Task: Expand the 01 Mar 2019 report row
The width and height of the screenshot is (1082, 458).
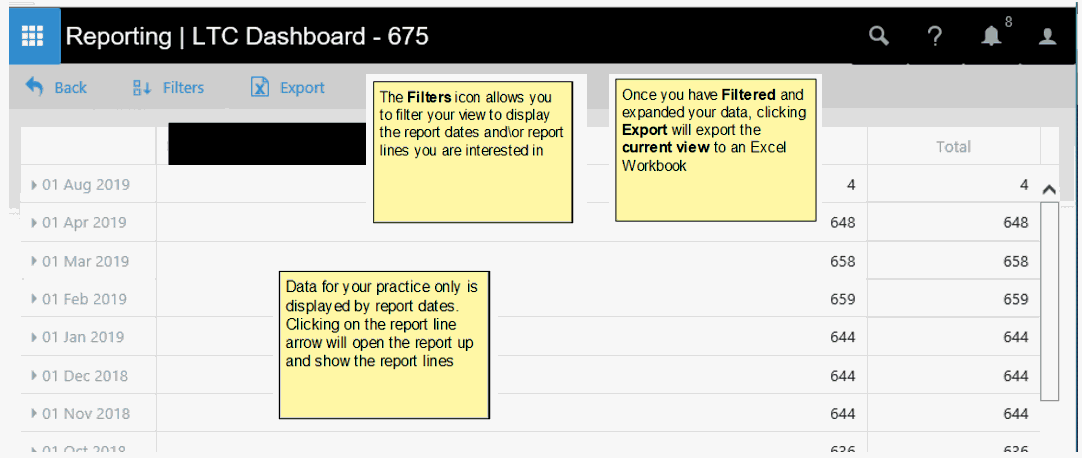Action: coord(35,262)
